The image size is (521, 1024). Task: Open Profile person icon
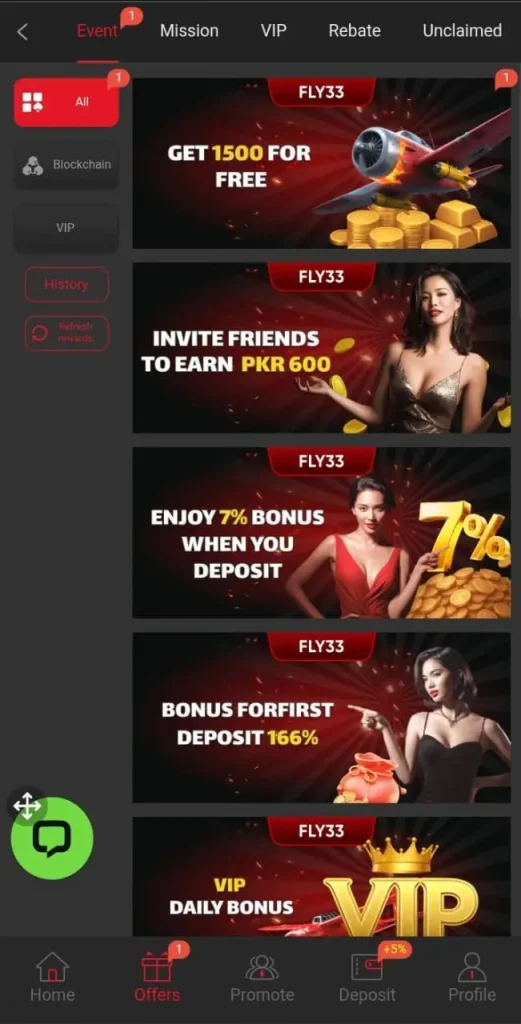pyautogui.click(x=471, y=967)
